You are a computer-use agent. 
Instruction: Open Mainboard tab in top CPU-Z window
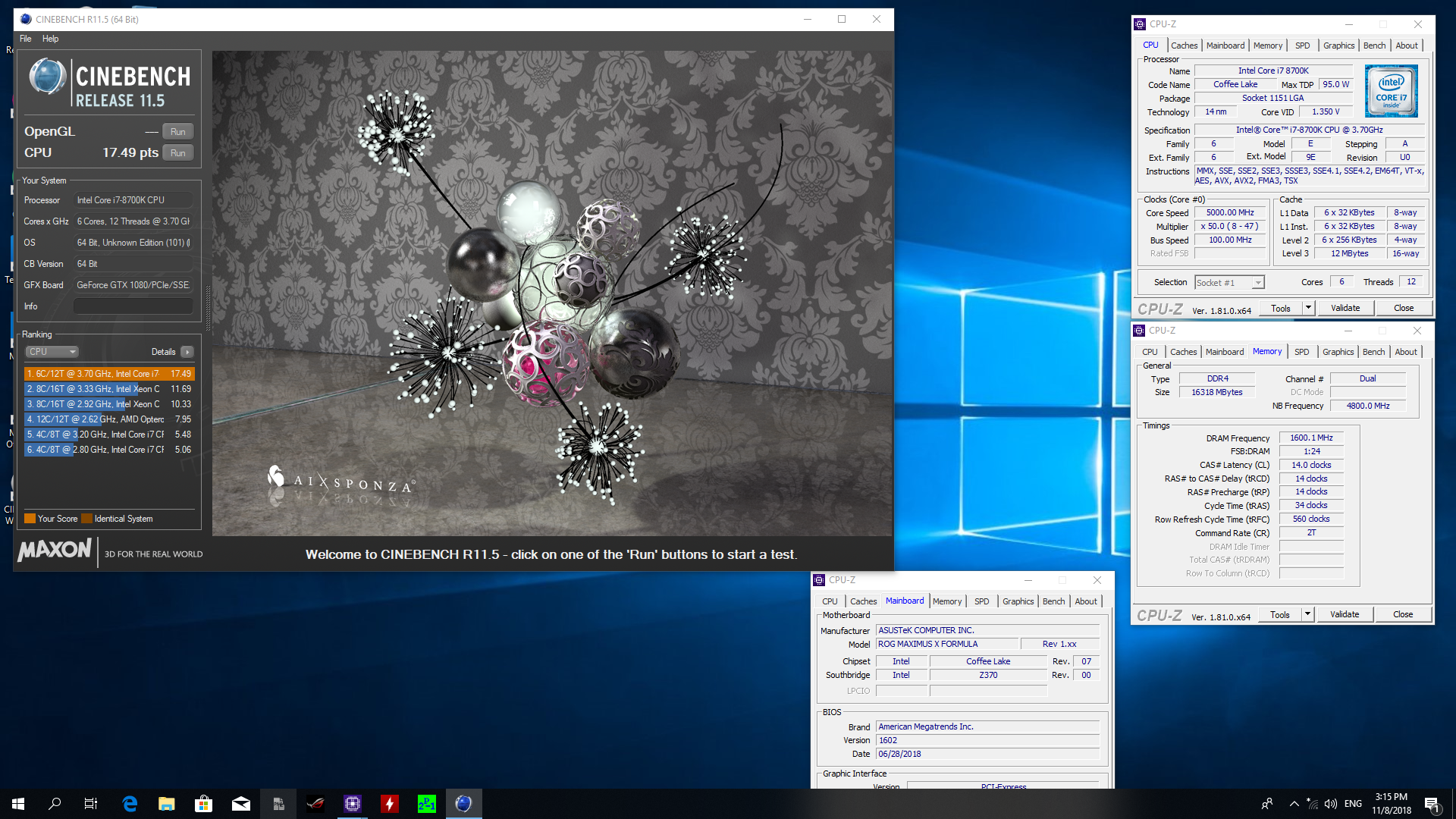tap(1225, 45)
